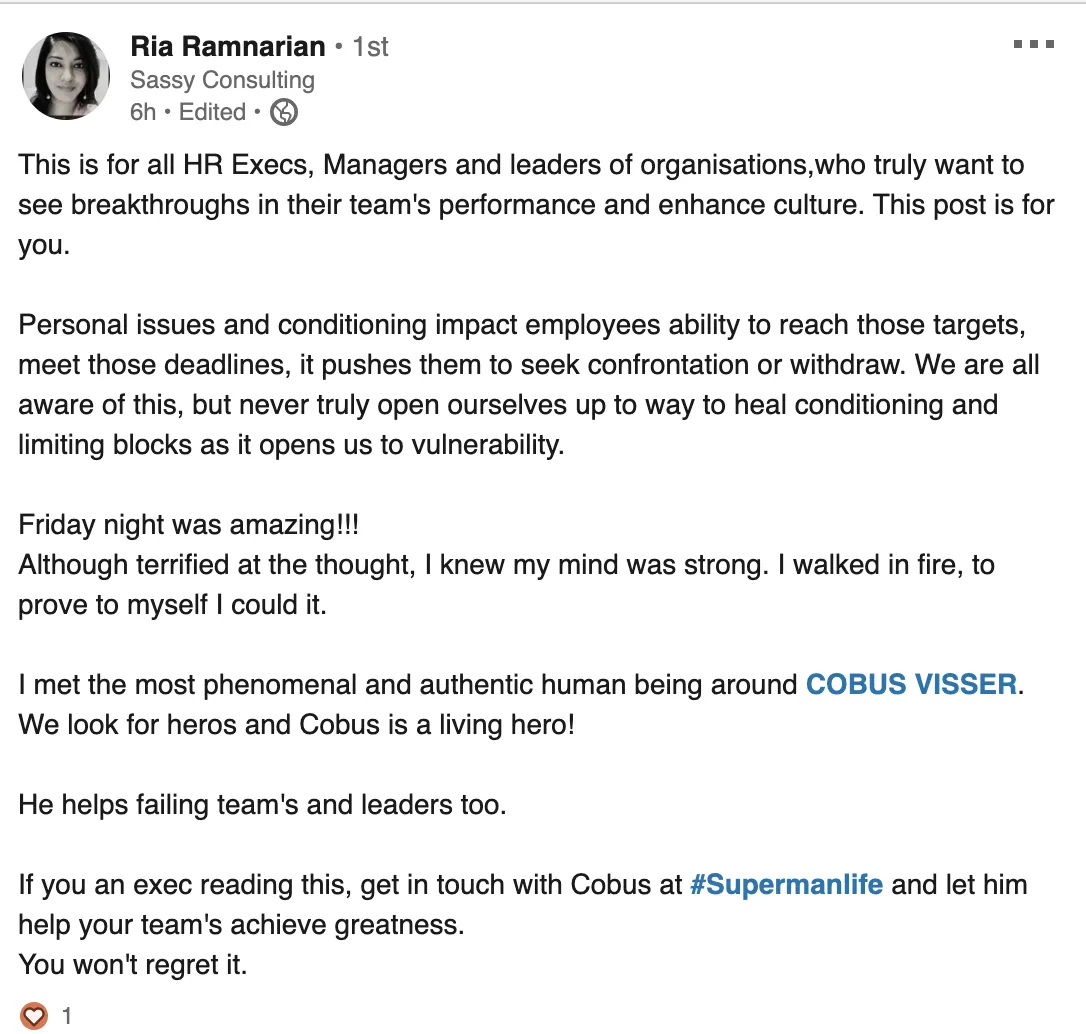Click the Edited label on post
The height and width of the screenshot is (1034, 1086).
click(x=212, y=112)
